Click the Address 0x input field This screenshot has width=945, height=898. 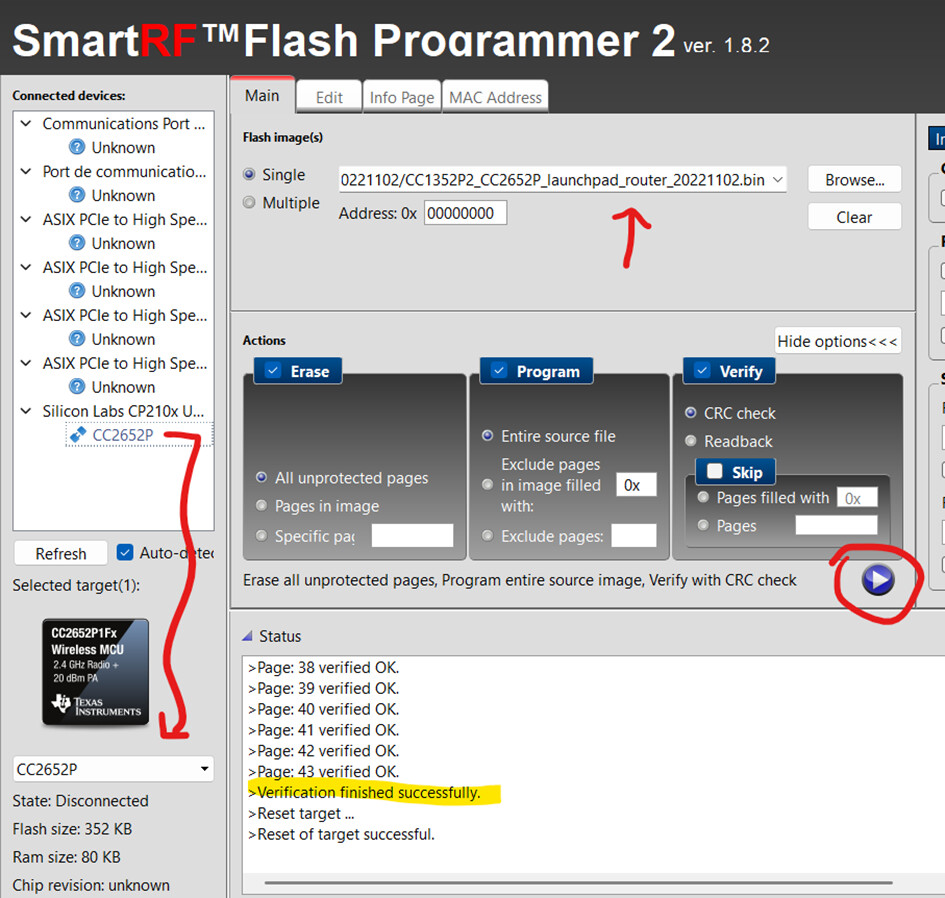(465, 213)
